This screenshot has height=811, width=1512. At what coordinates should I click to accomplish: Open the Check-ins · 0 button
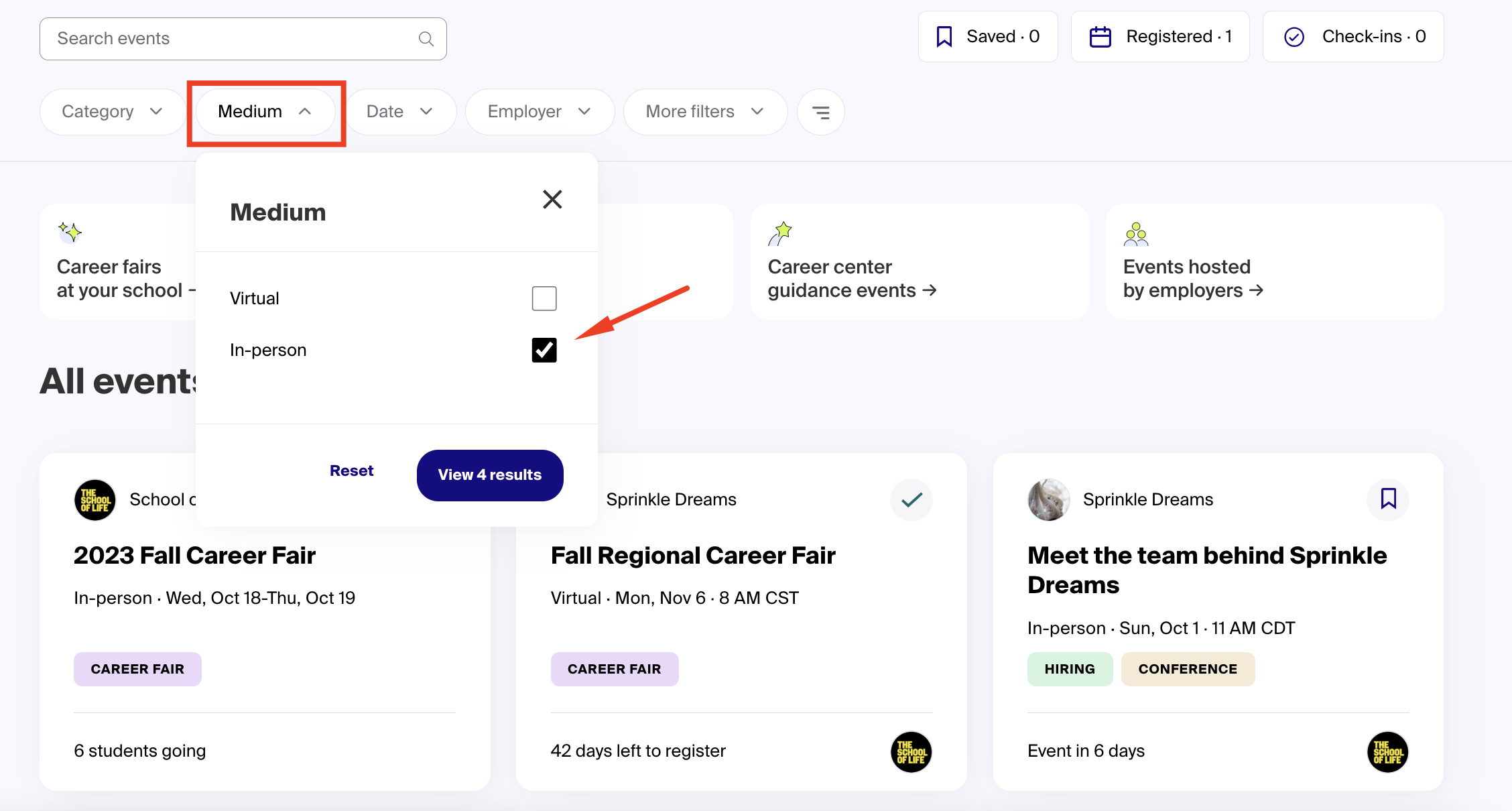click(x=1353, y=37)
